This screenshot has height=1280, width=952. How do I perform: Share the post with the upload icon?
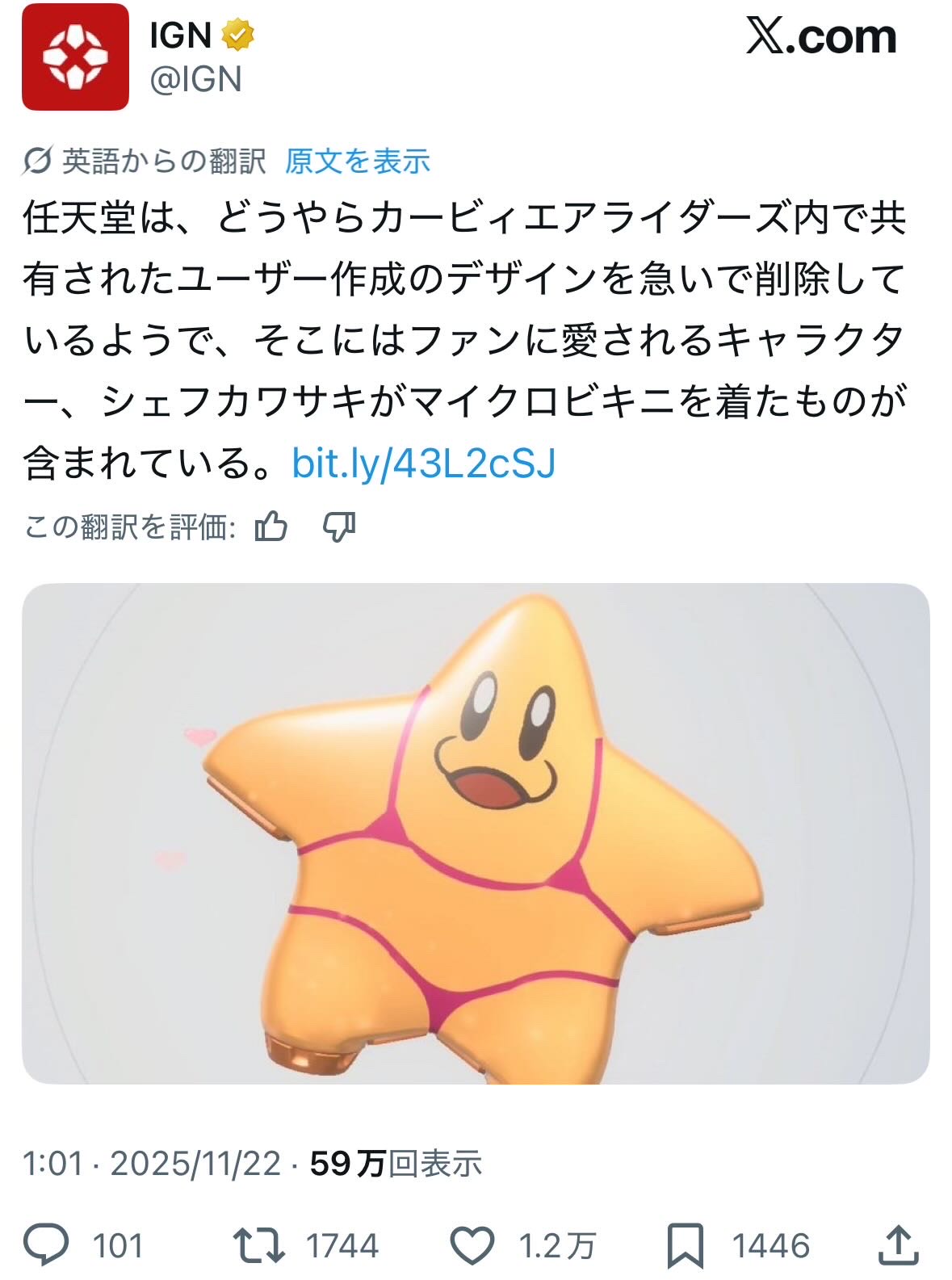899,1244
